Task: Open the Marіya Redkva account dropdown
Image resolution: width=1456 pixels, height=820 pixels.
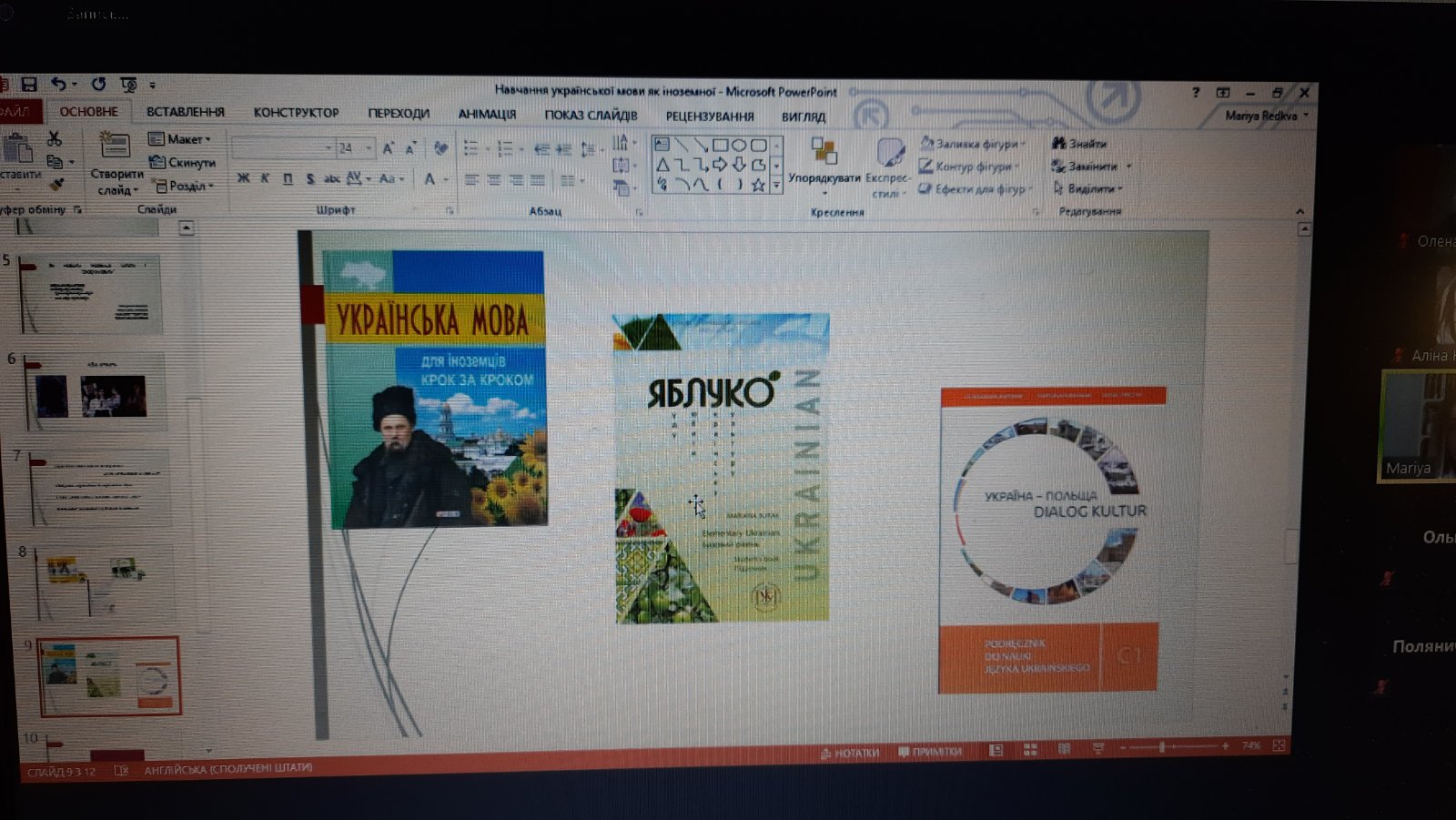Action: click(x=1267, y=116)
